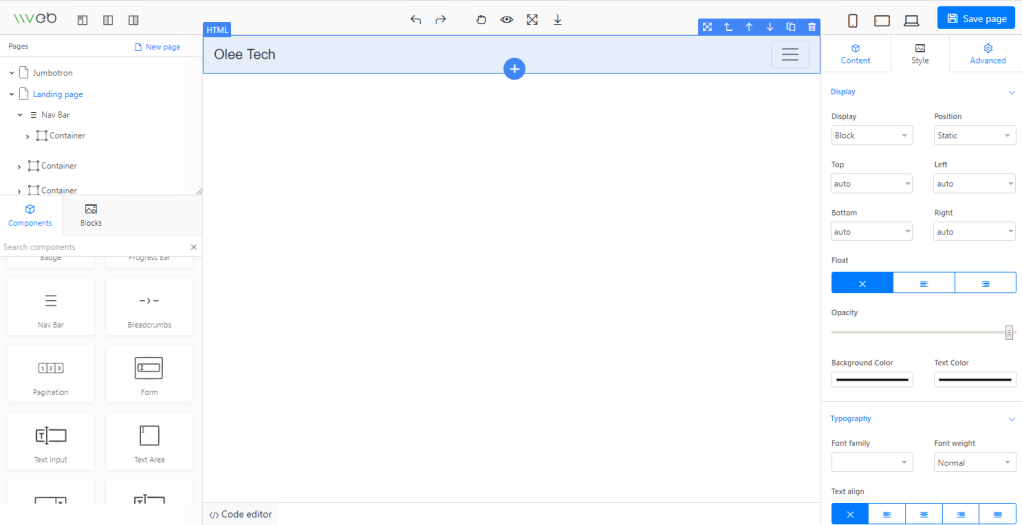
Task: Click the redo arrow icon
Action: click(441, 20)
